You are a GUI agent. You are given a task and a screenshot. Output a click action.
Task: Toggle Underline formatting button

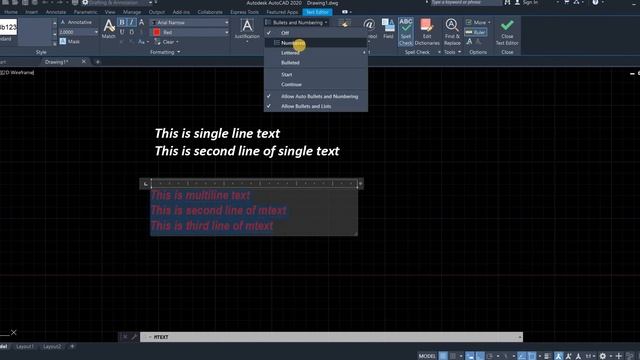[122, 32]
